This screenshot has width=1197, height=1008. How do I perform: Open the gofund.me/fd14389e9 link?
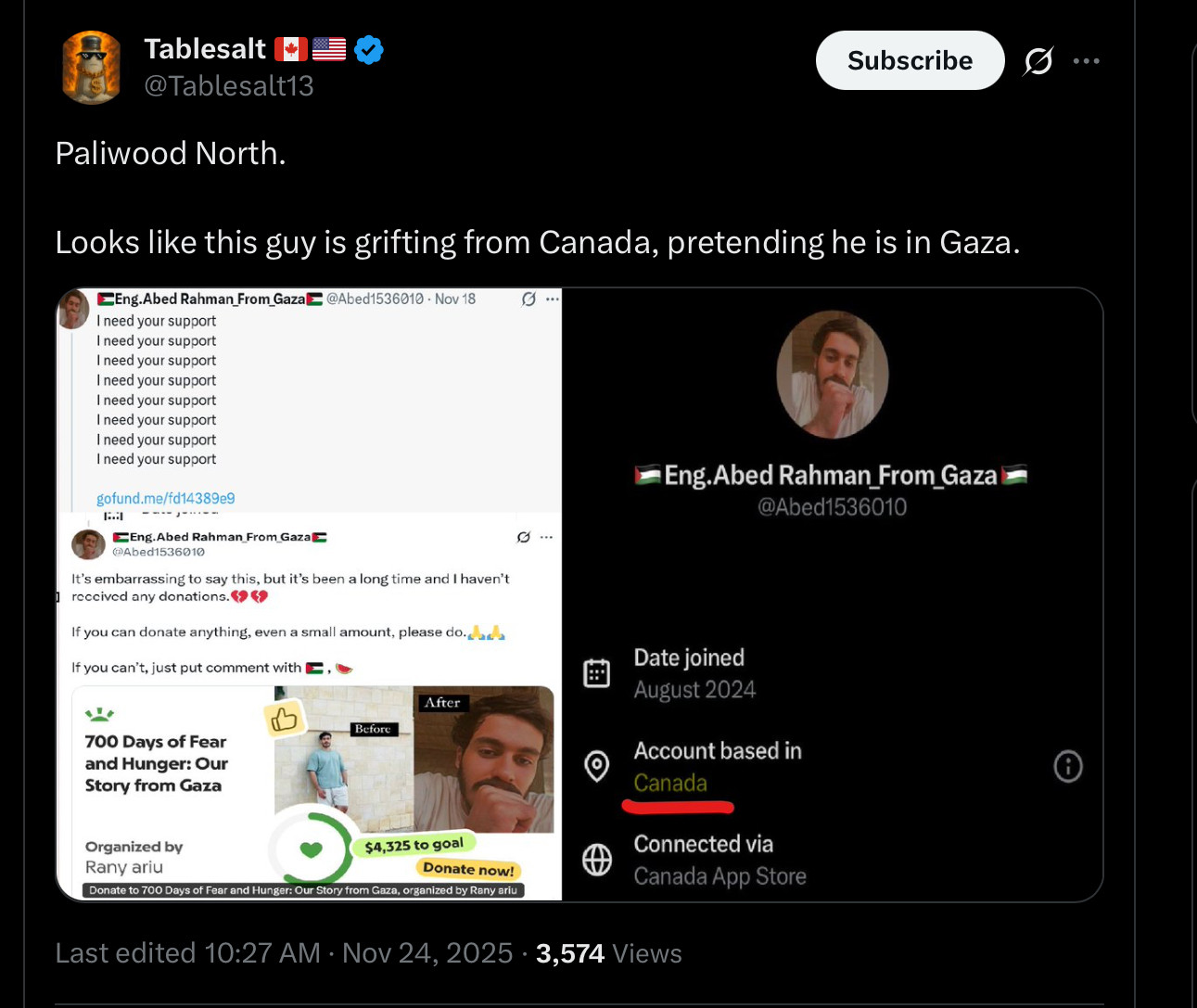[x=166, y=498]
